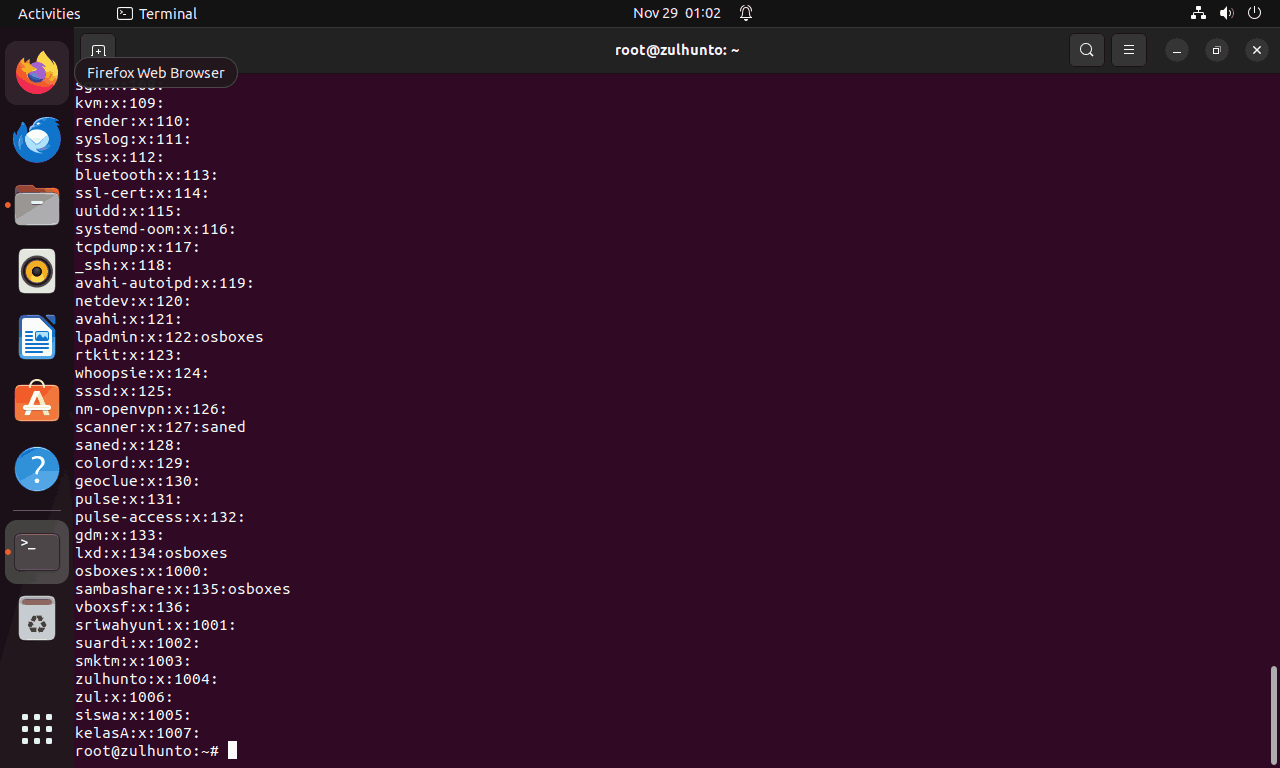The width and height of the screenshot is (1280, 768).
Task: Select the Terminal icon in dock
Action: click(x=37, y=552)
